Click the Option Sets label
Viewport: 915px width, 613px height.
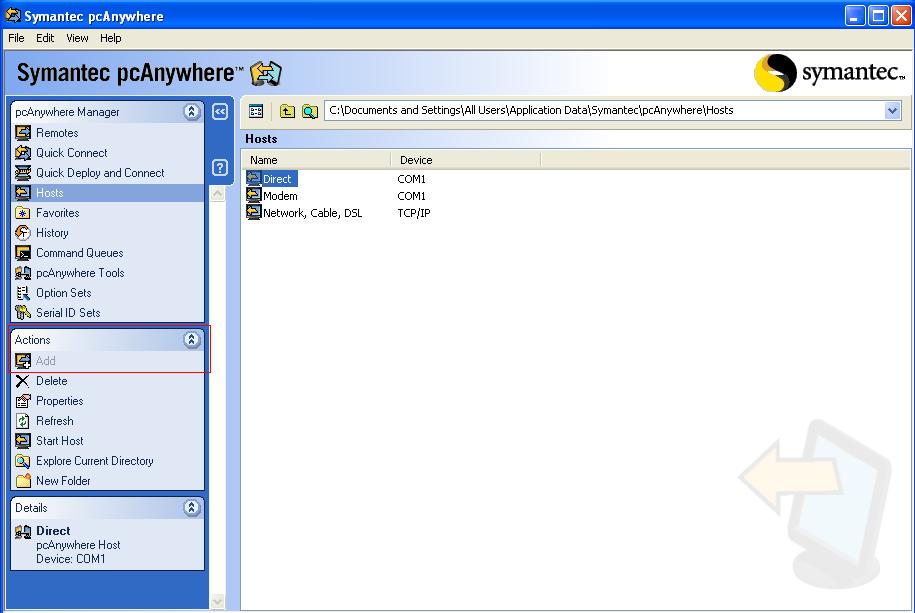[64, 293]
